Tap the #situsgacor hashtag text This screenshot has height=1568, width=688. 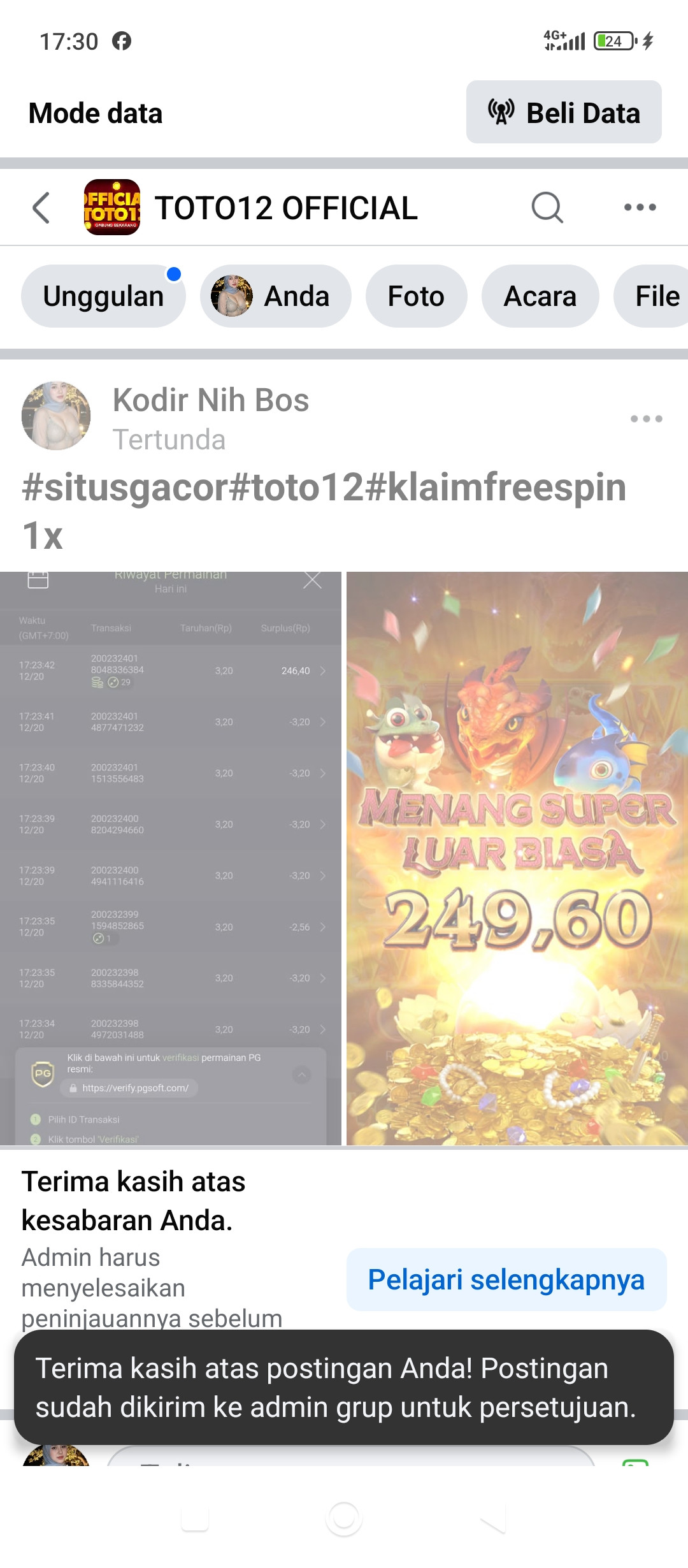(x=124, y=487)
